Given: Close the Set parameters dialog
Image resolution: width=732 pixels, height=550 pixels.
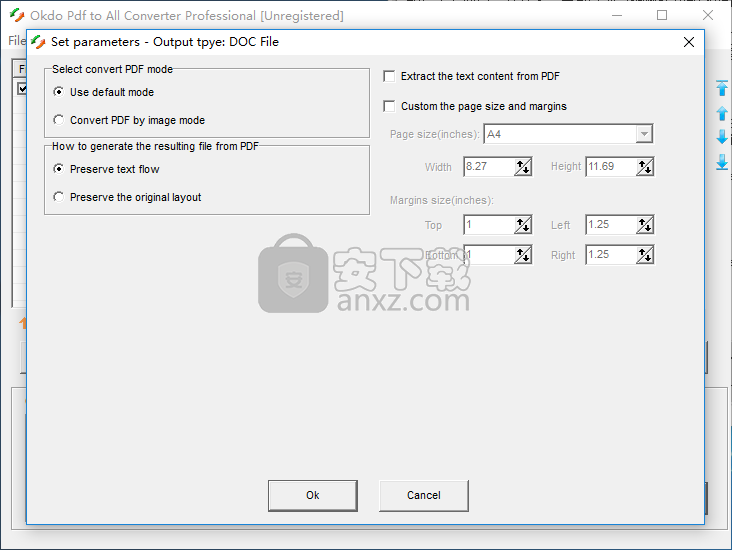Looking at the screenshot, I should coord(689,42).
